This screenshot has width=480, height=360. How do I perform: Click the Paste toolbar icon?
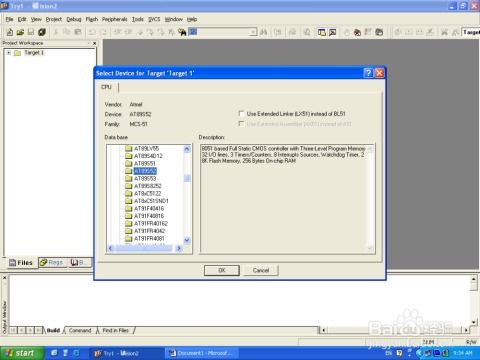pos(78,32)
